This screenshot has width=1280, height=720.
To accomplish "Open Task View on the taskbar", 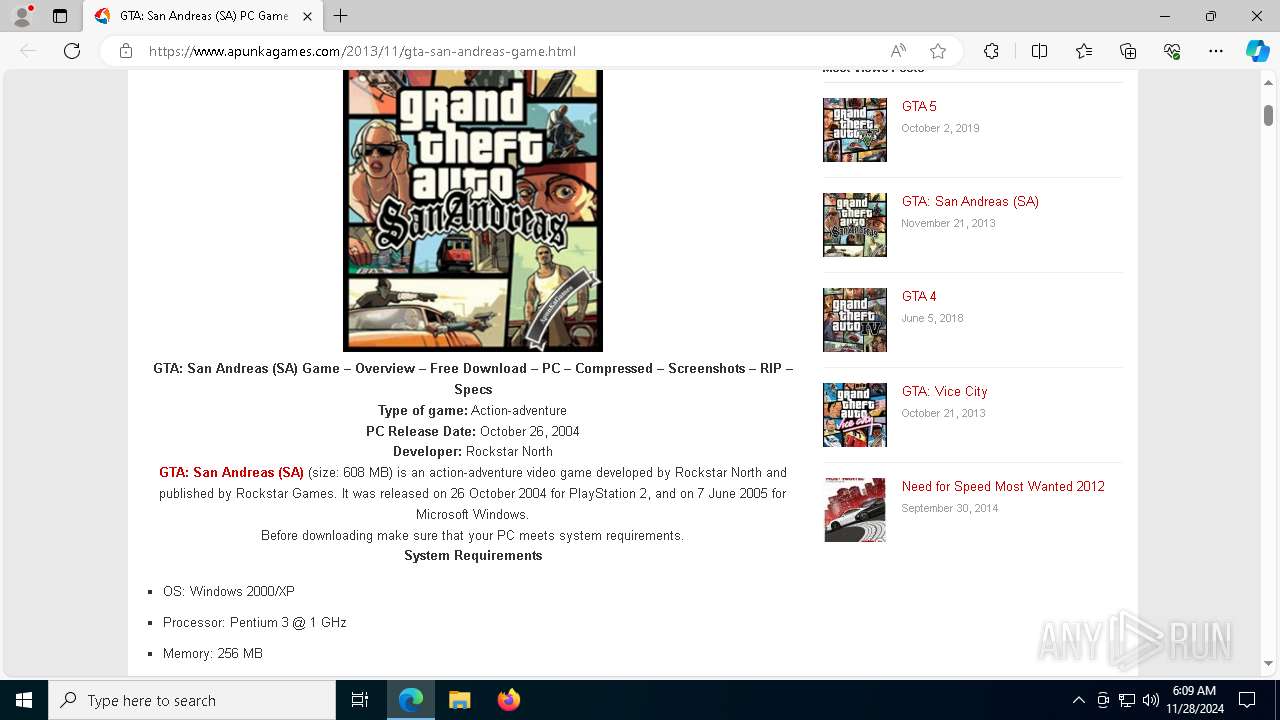I will [360, 700].
